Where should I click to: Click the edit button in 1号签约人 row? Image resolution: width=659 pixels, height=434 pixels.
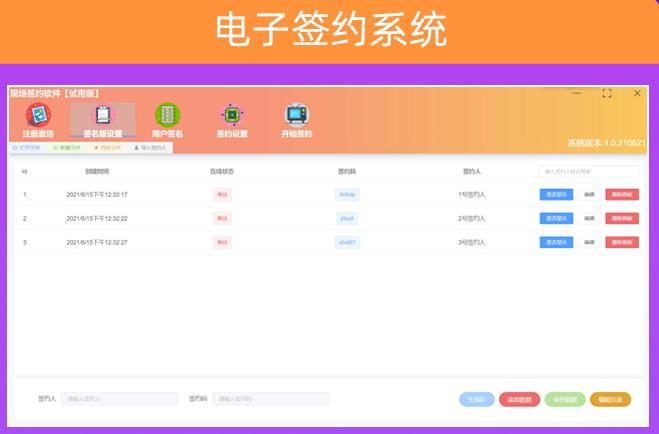point(589,195)
